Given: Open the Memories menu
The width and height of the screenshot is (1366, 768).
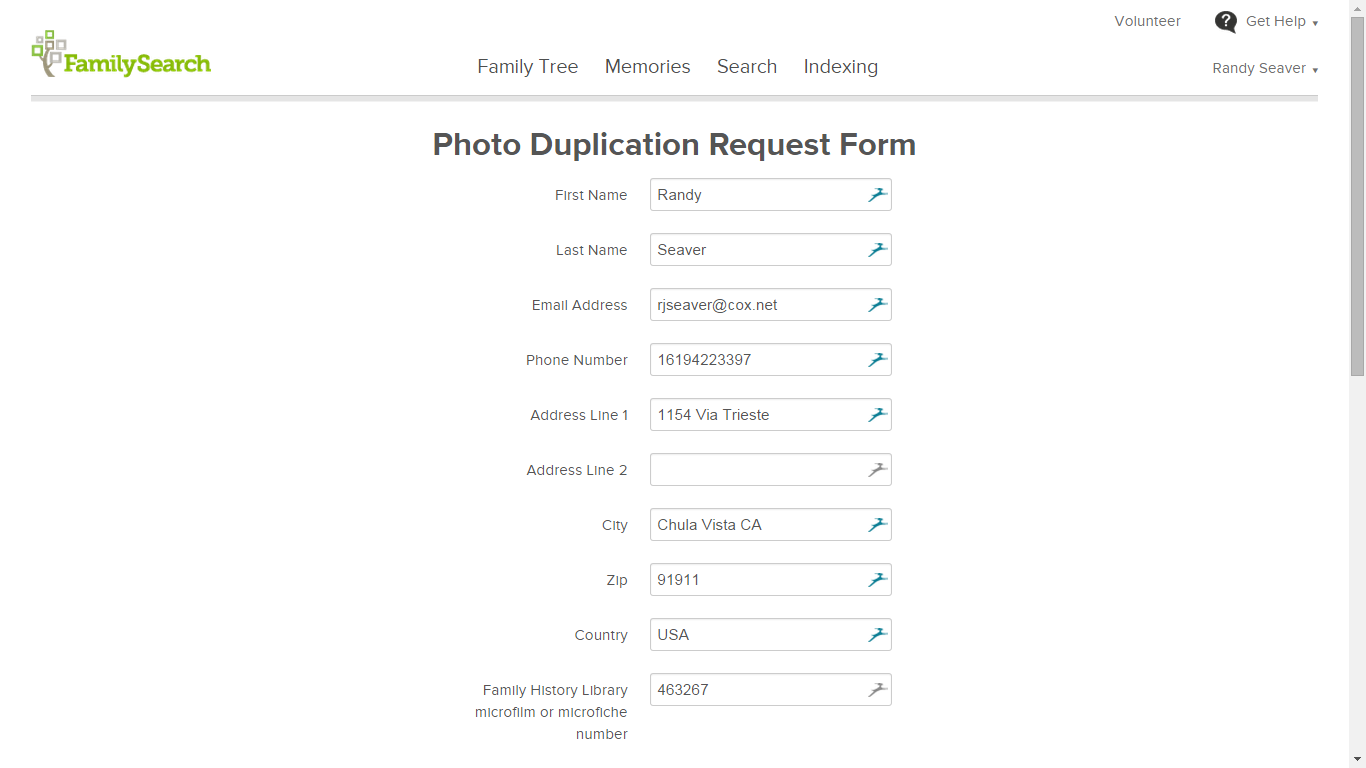Looking at the screenshot, I should pyautogui.click(x=648, y=67).
